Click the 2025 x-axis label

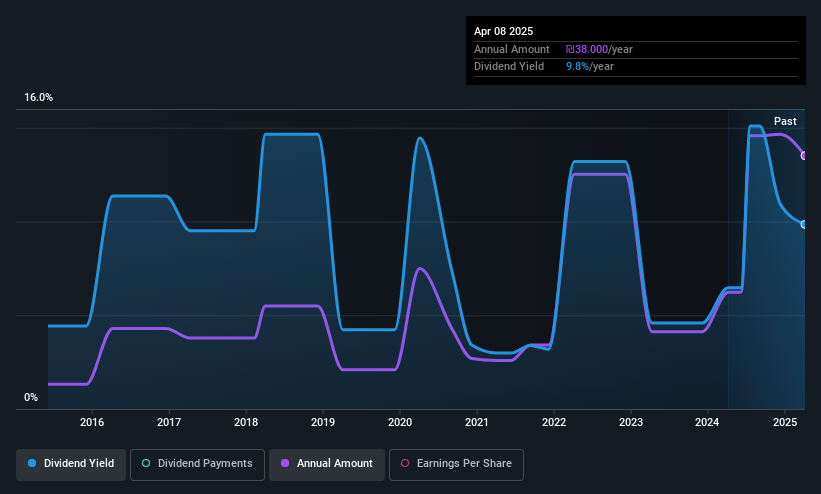[x=785, y=422]
